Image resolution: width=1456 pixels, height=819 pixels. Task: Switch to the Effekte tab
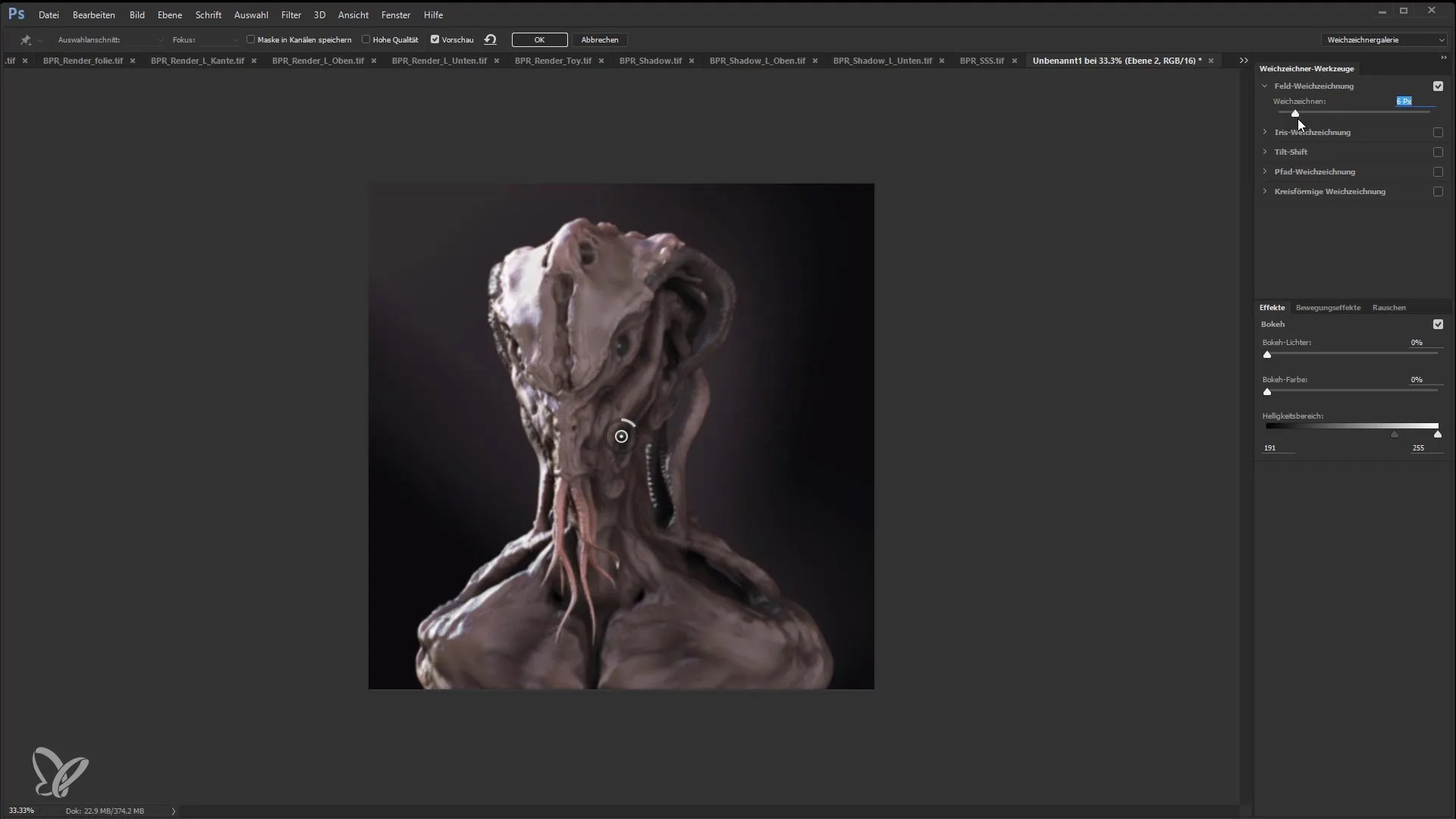pyautogui.click(x=1272, y=307)
